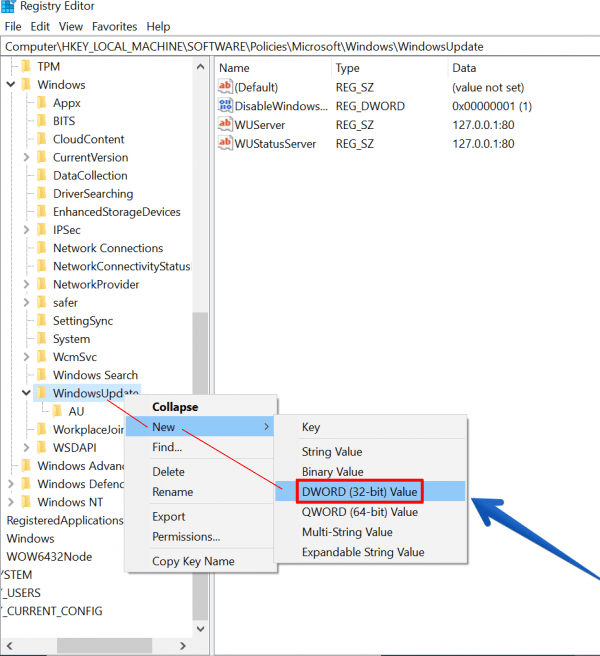
Task: Open the View menu
Action: [71, 26]
